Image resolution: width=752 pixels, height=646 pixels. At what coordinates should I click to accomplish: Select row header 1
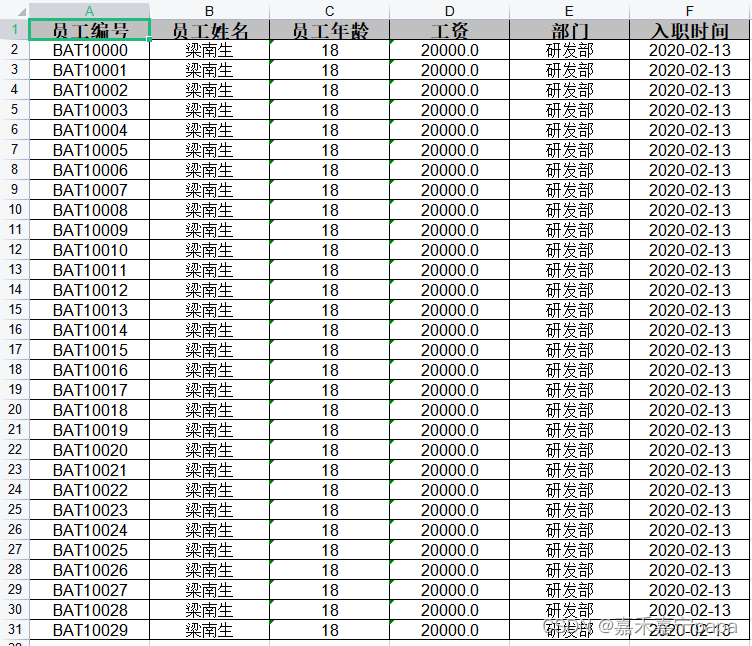pyautogui.click(x=14, y=30)
